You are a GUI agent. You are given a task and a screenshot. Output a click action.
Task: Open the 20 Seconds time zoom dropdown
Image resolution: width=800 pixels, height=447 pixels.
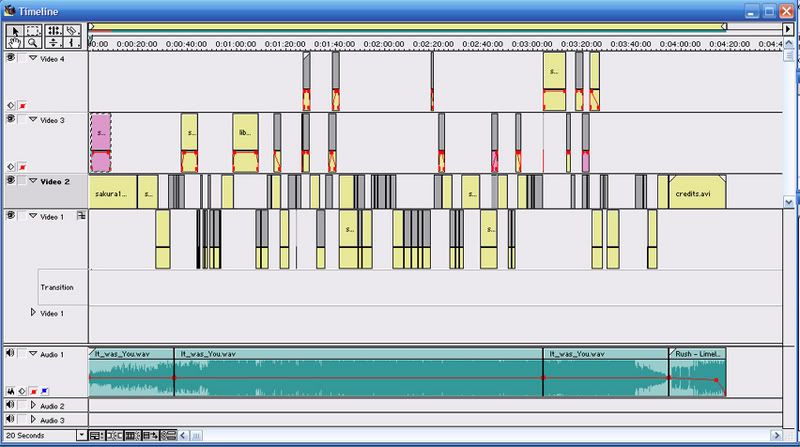click(79, 435)
